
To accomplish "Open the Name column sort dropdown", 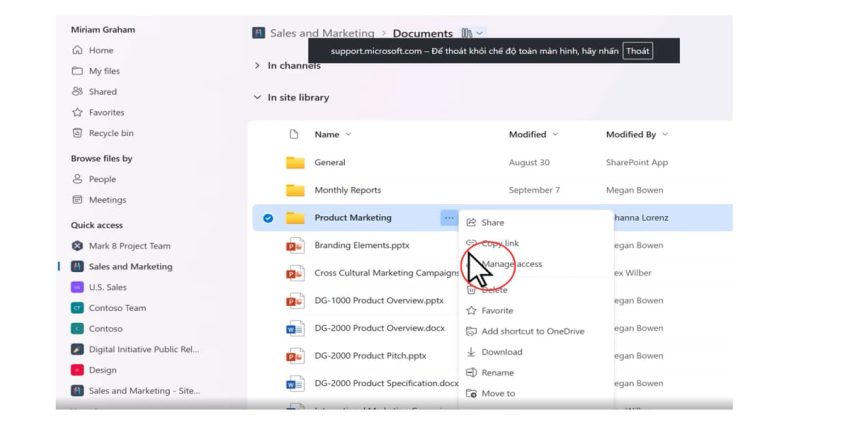I will [348, 134].
